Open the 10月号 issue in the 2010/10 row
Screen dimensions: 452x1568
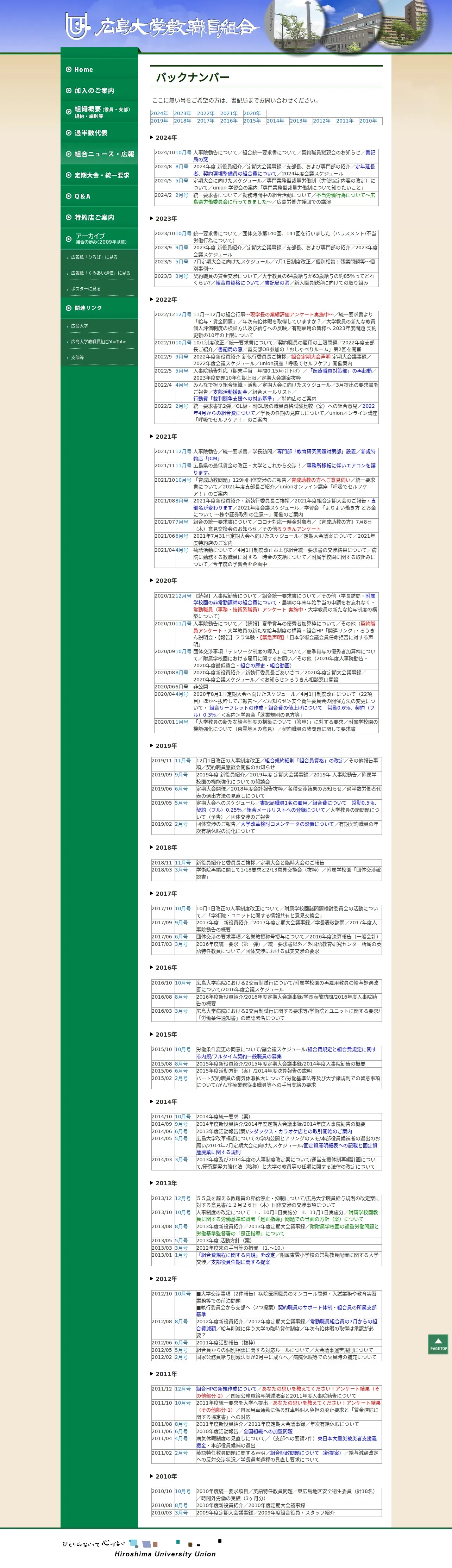click(x=183, y=1491)
